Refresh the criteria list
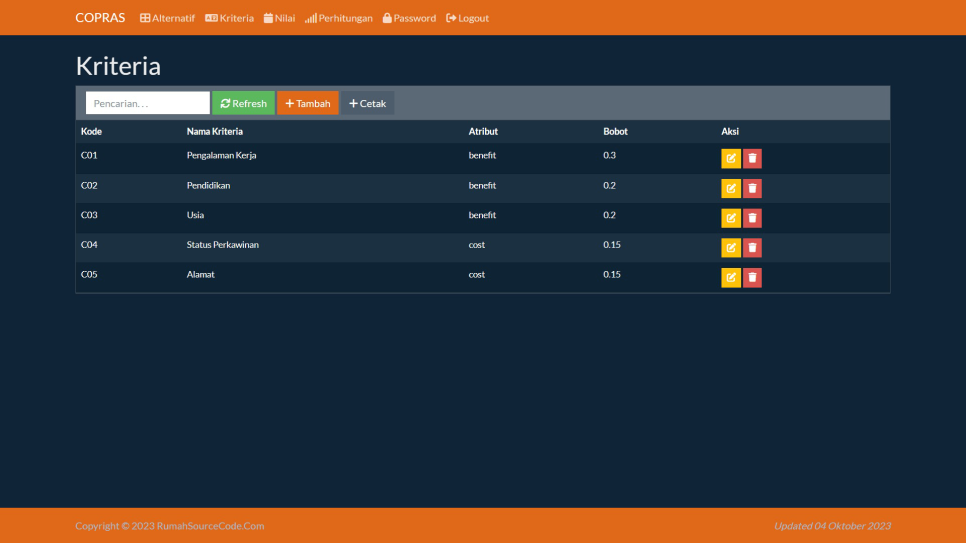The width and height of the screenshot is (966, 543). (x=243, y=103)
